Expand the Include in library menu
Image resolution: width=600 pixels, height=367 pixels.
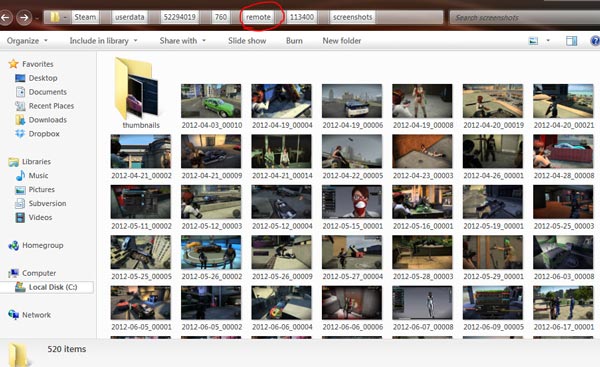(103, 41)
